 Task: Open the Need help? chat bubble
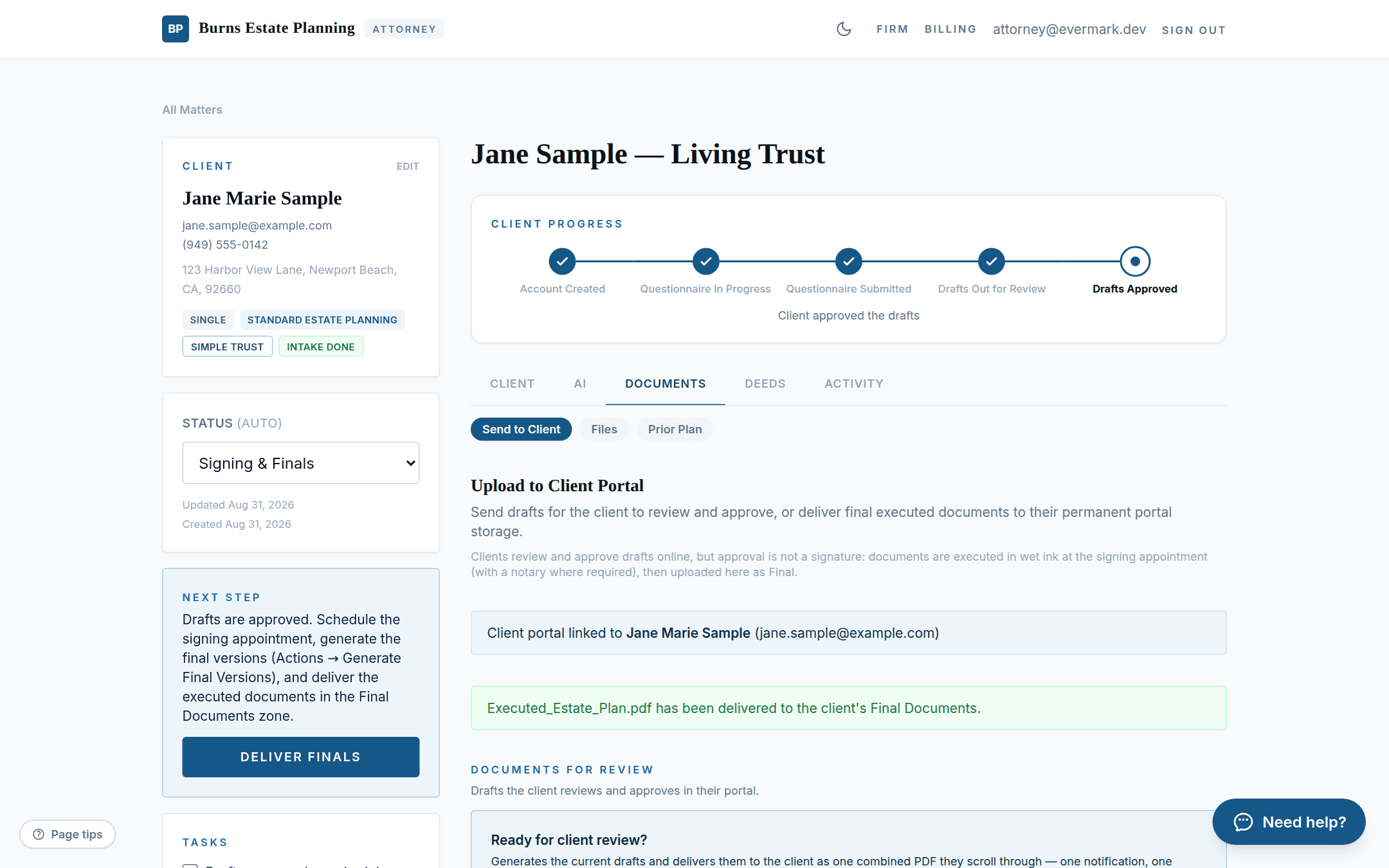[1289, 822]
